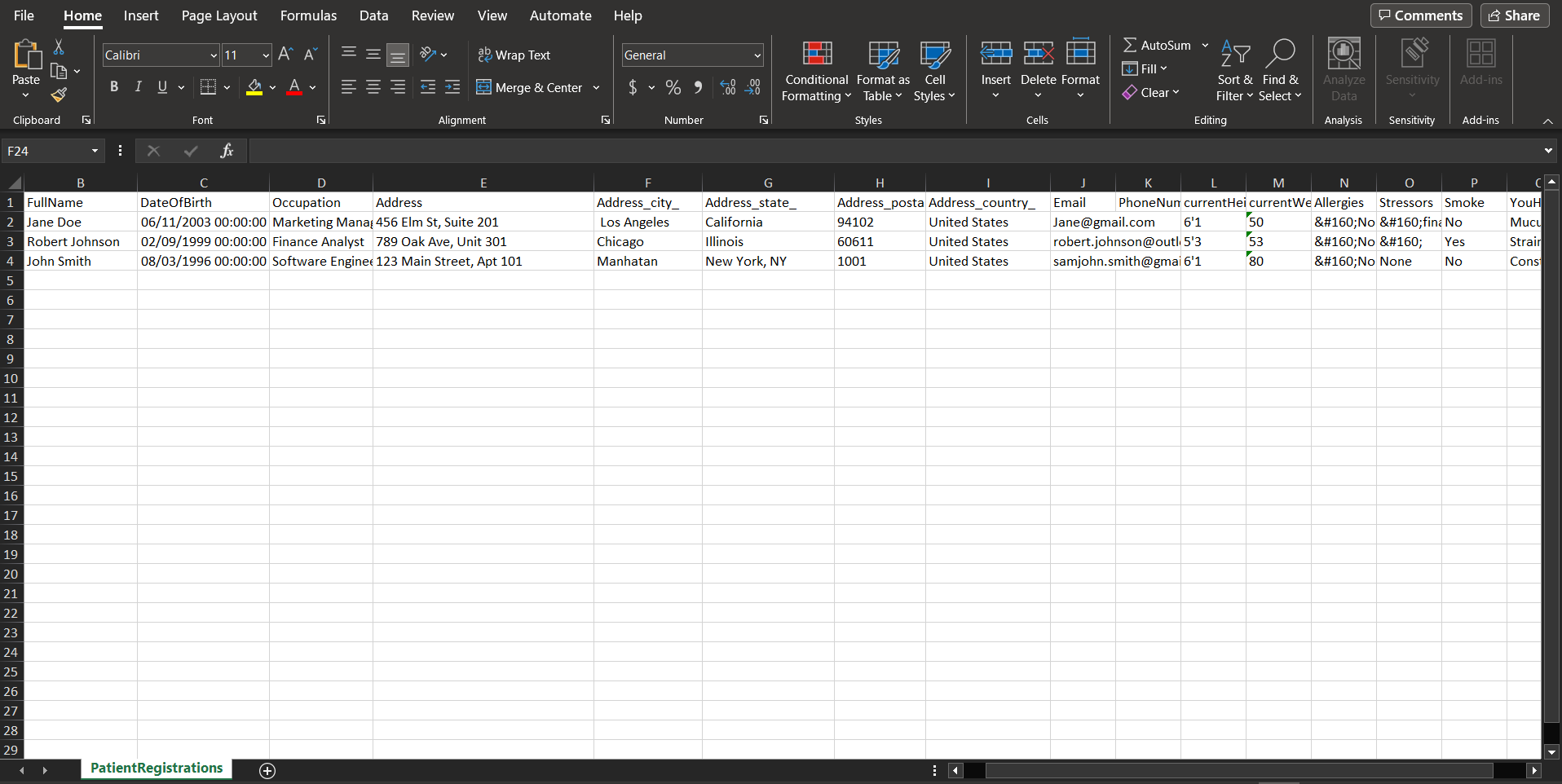Apply accounting number format
The image size is (1562, 784).
click(633, 87)
